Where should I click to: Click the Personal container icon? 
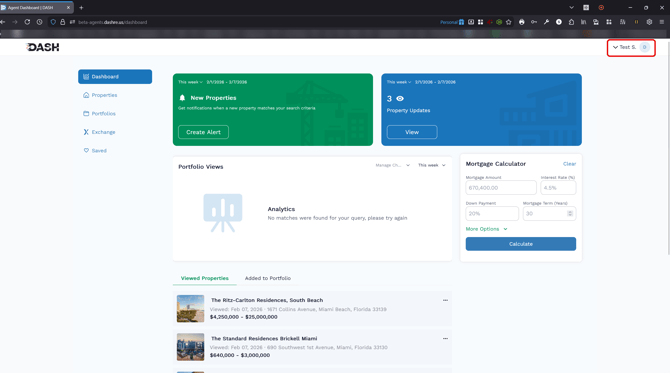[x=461, y=22]
